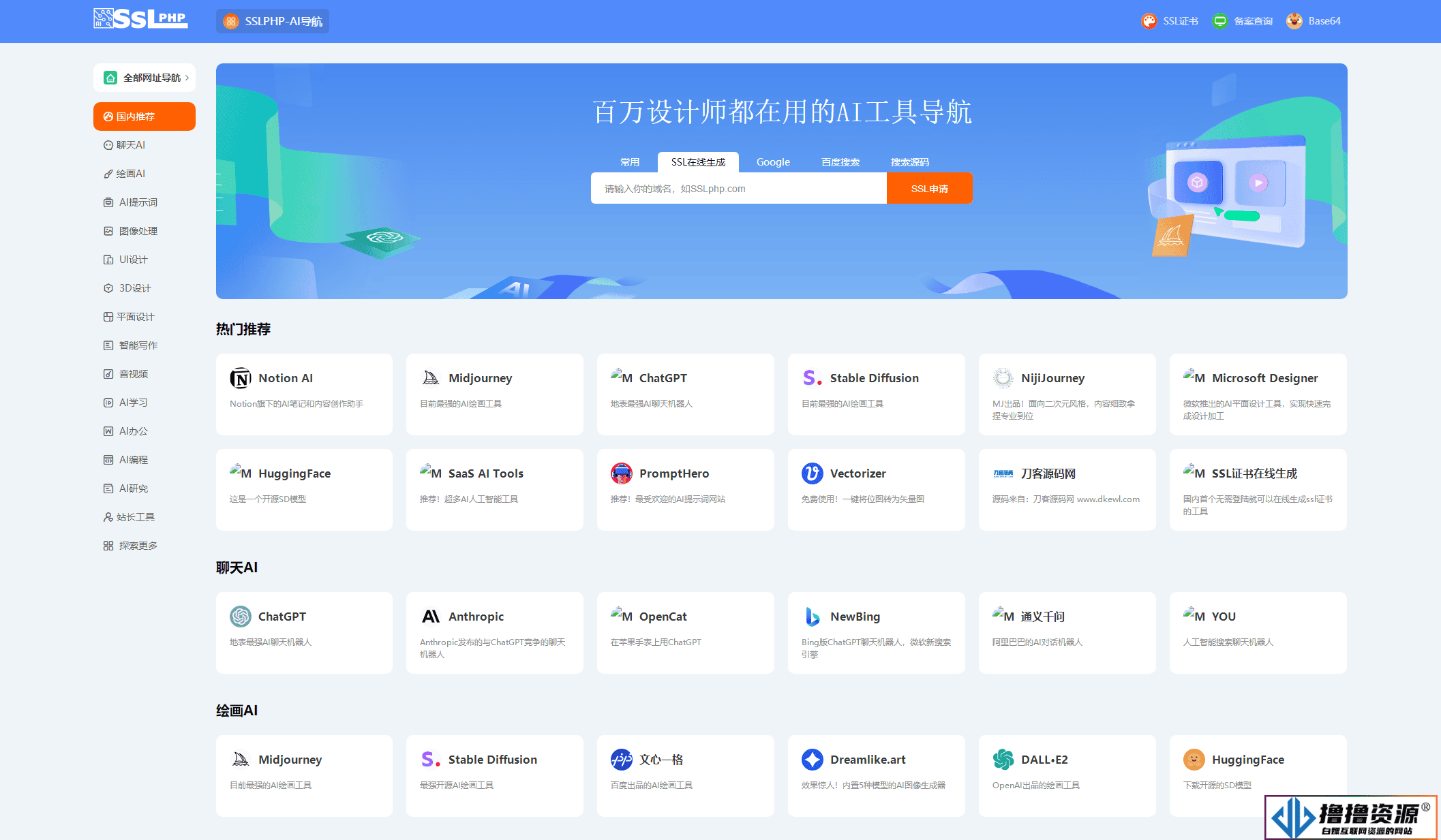Click the DALL•E2 icon

1003,760
